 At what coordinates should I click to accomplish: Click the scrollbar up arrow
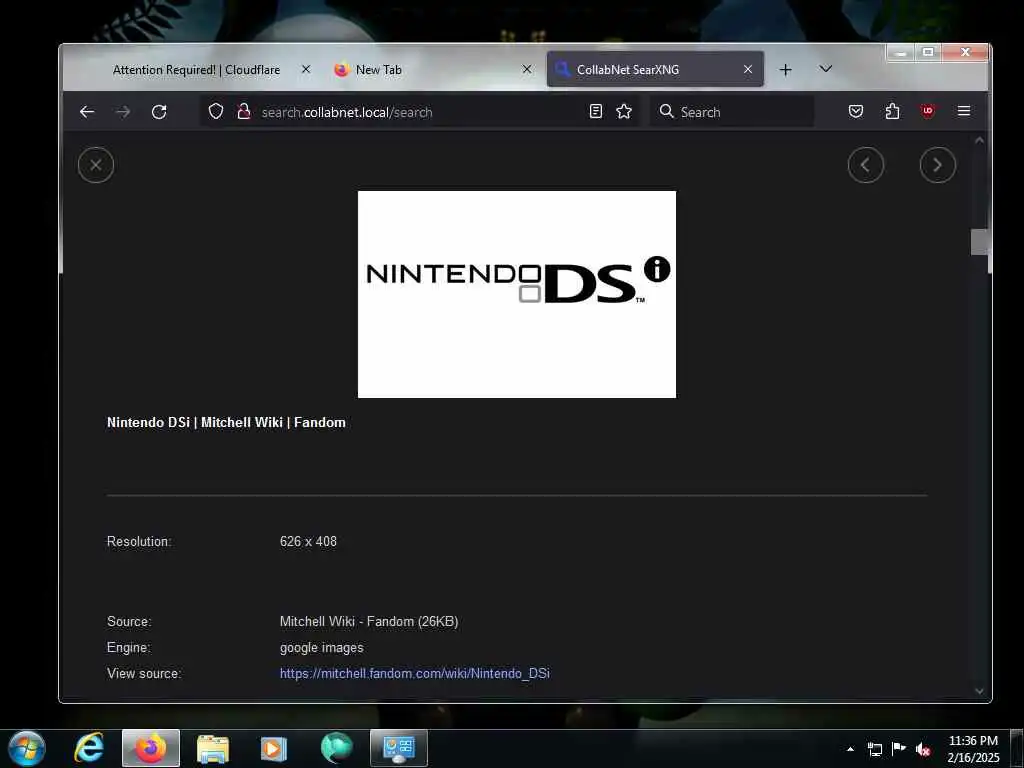pyautogui.click(x=979, y=140)
